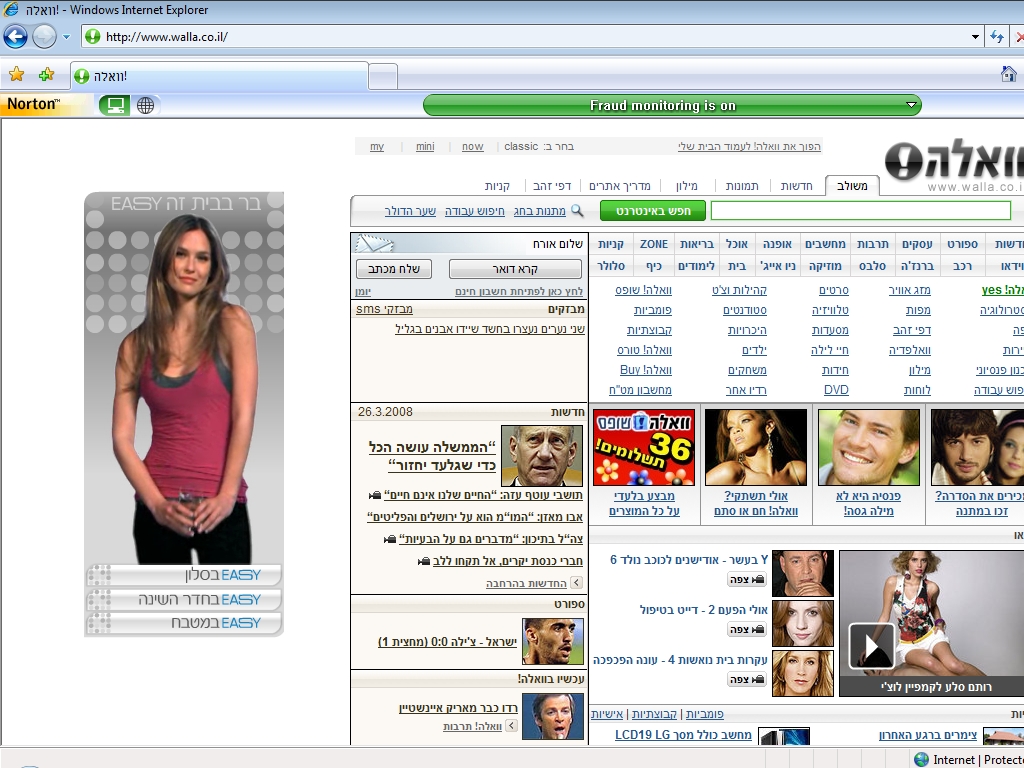Open the חיפוש עבודה link beside the search bar
Image resolution: width=1024 pixels, height=768 pixels.
(475, 211)
